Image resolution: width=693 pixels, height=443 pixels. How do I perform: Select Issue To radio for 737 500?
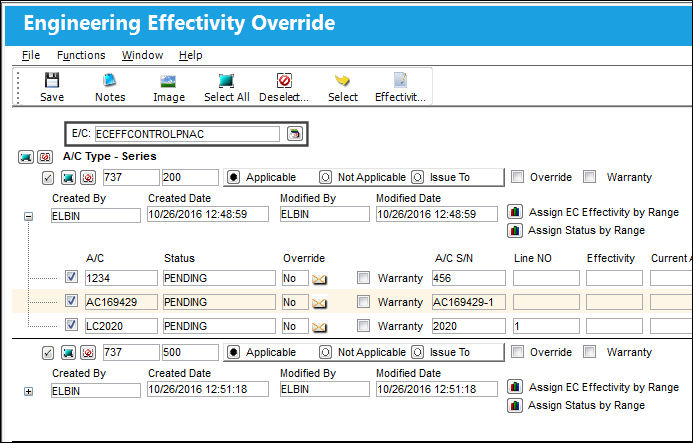417,352
